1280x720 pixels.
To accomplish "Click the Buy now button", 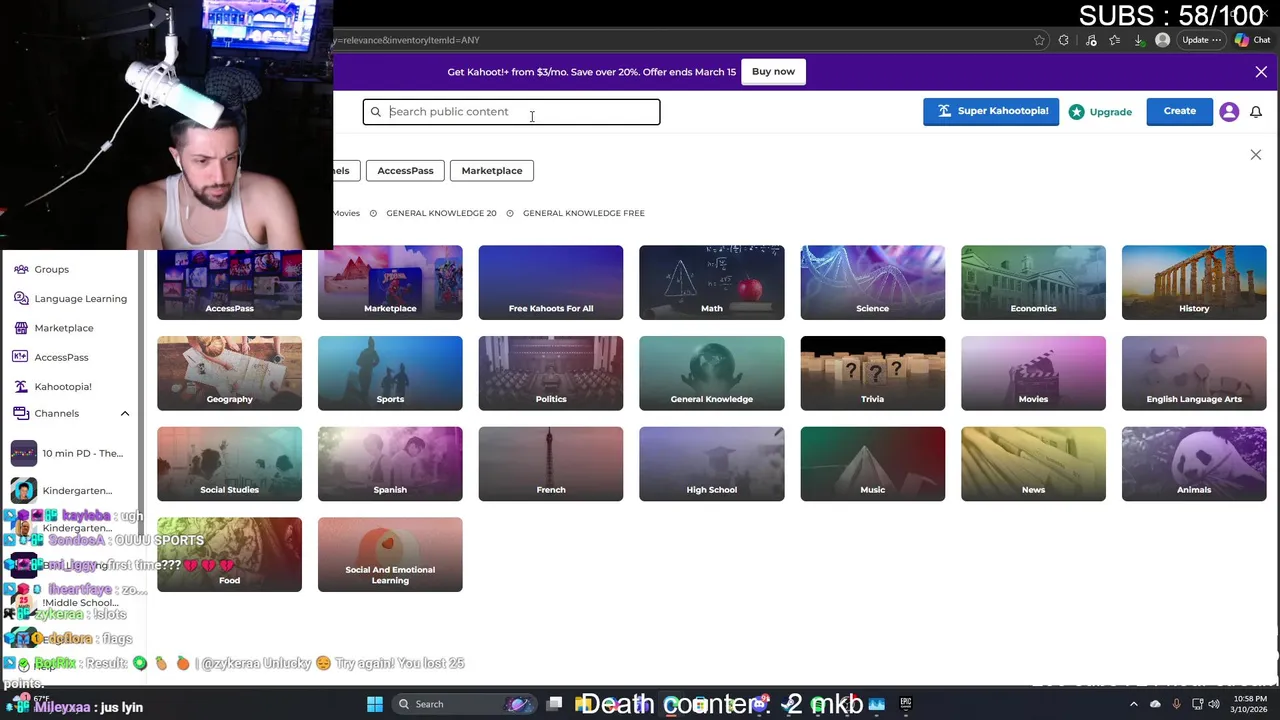I will point(773,71).
